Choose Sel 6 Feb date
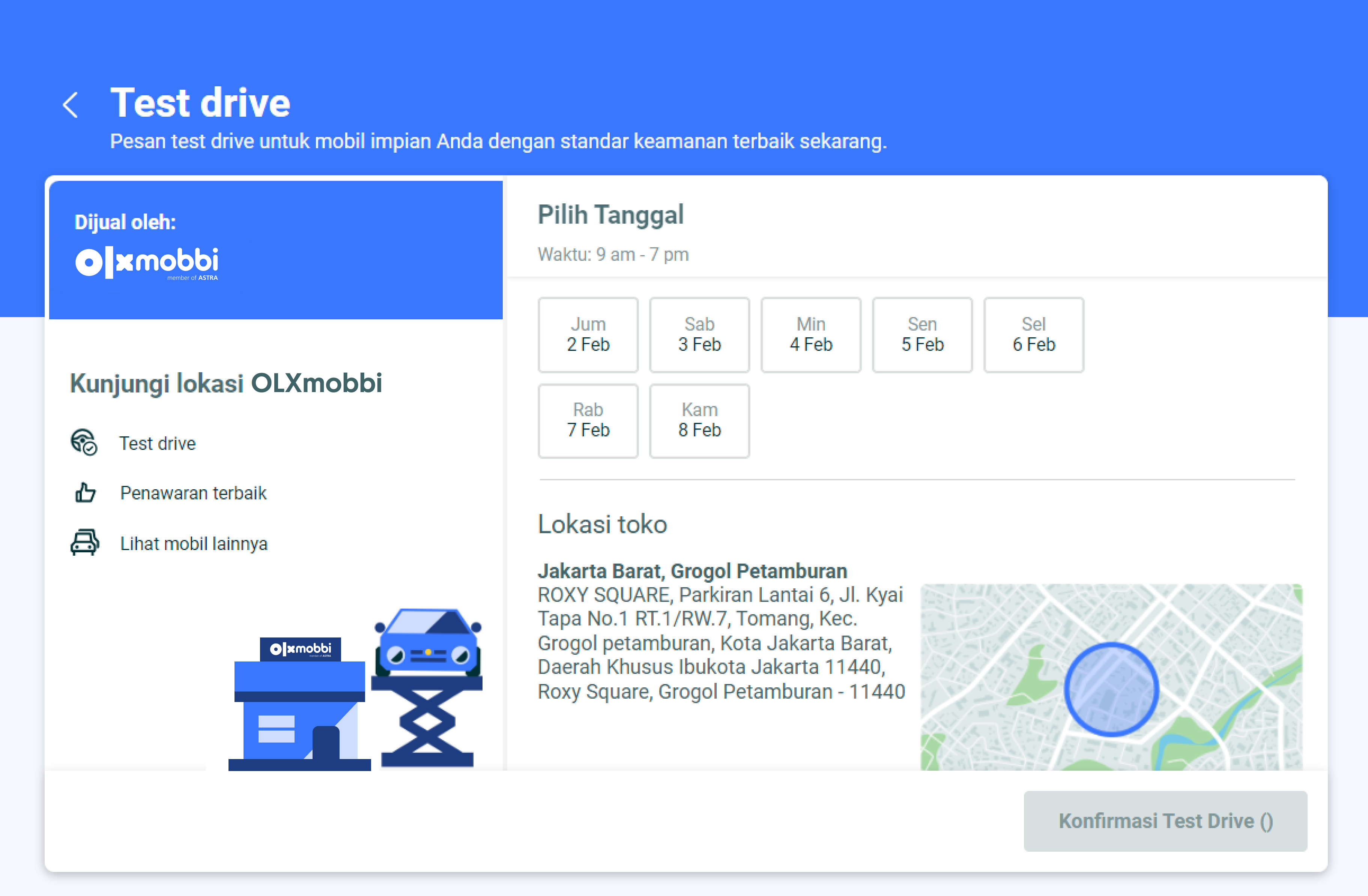The width and height of the screenshot is (1368, 896). [x=1034, y=334]
